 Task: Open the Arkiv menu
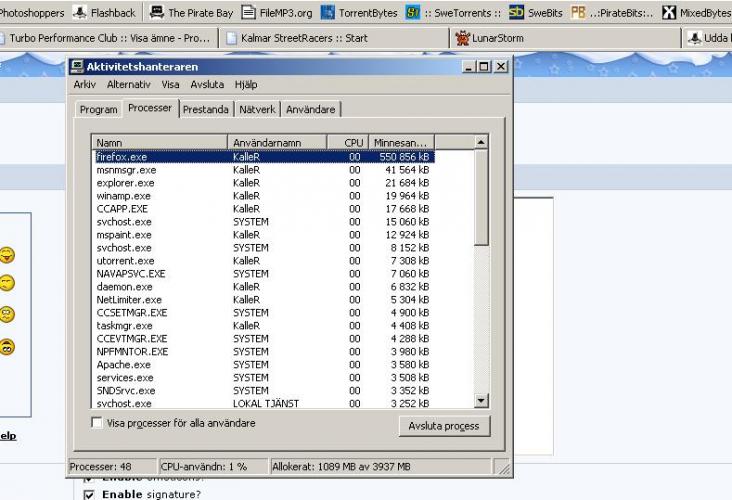(85, 85)
